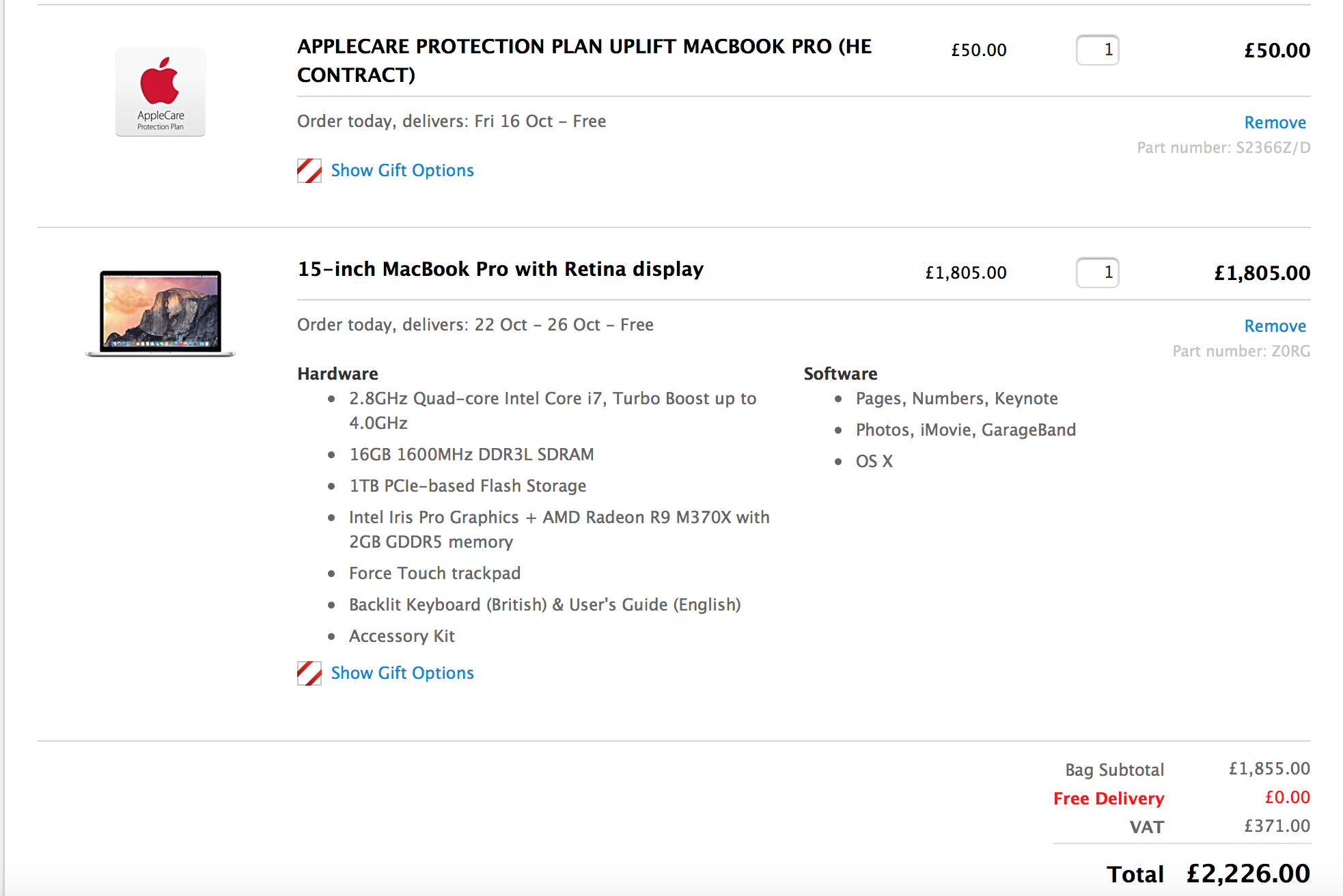
Task: Click the AppleCare Protection Plan product icon
Action: (161, 92)
